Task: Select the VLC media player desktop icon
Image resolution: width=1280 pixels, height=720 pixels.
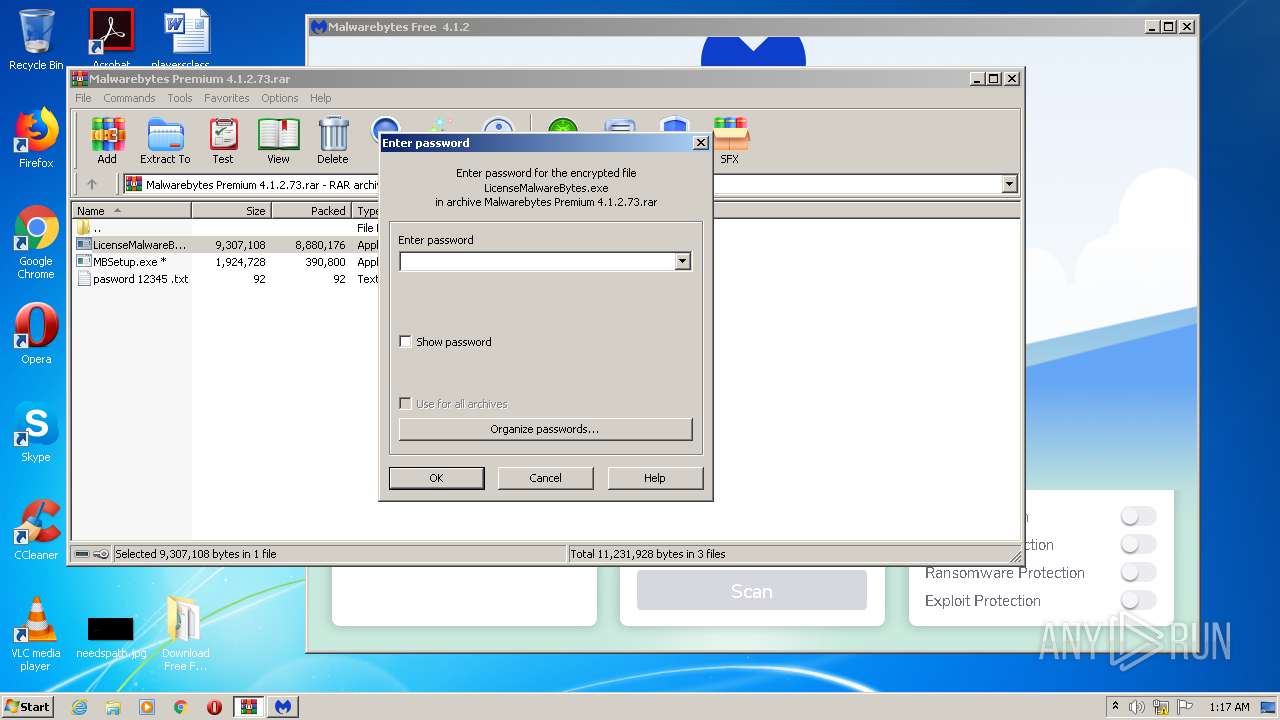Action: point(36,634)
